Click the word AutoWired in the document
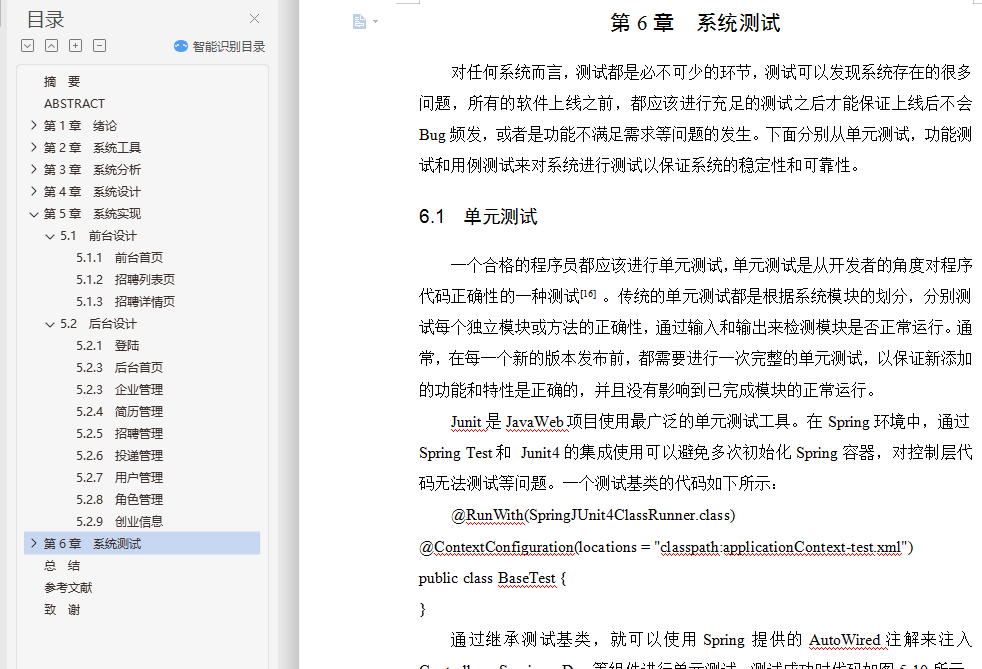The image size is (982, 669). click(844, 640)
